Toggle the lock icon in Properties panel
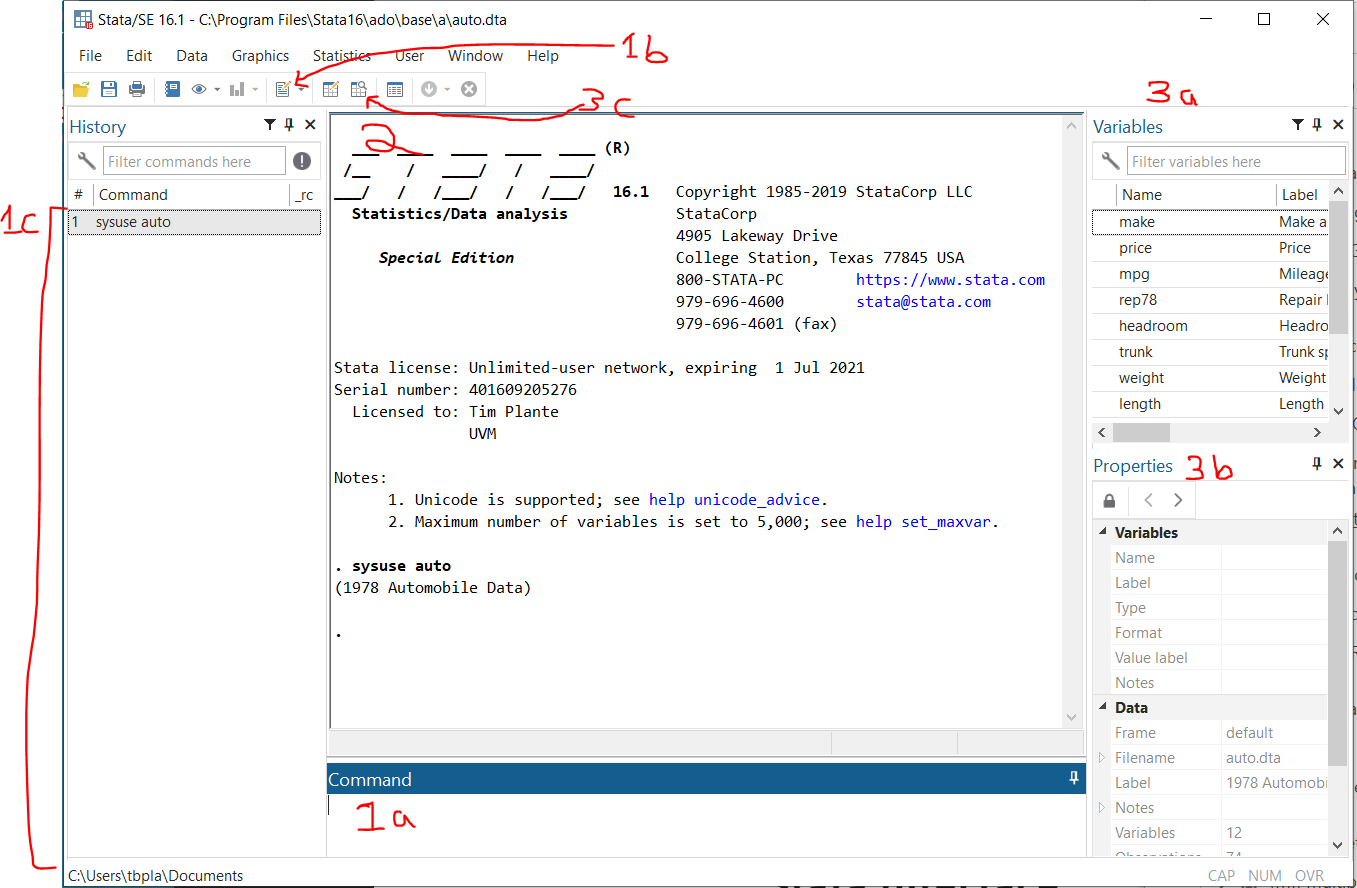1357x888 pixels. coord(1109,500)
